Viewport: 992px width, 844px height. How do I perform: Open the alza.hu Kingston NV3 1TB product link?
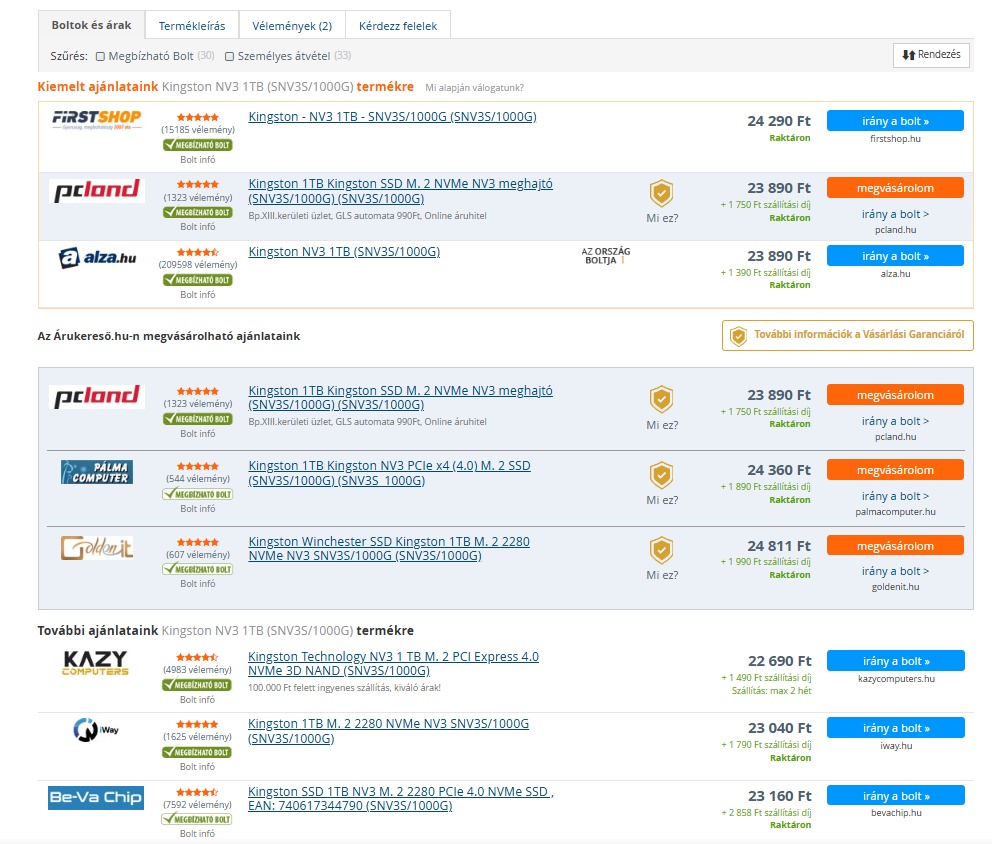click(x=344, y=252)
